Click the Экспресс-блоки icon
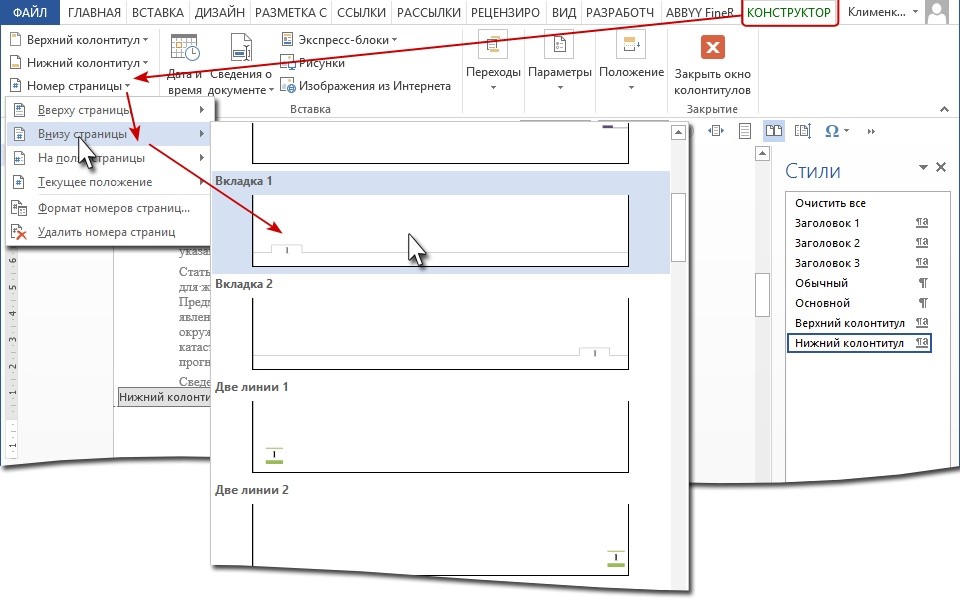The image size is (960, 604). [x=287, y=40]
